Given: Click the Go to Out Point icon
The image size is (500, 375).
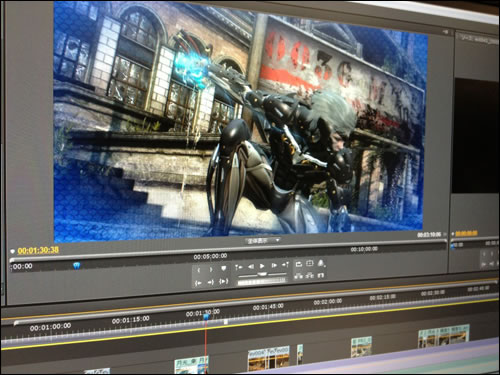Looking at the screenshot, I should point(211,282).
